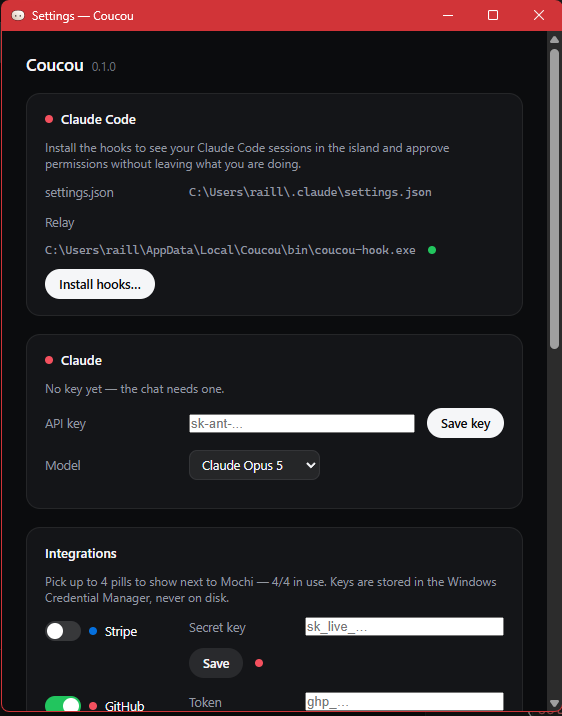The height and width of the screenshot is (716, 562).
Task: Focus the GitHub ghp_ token field
Action: click(404, 701)
